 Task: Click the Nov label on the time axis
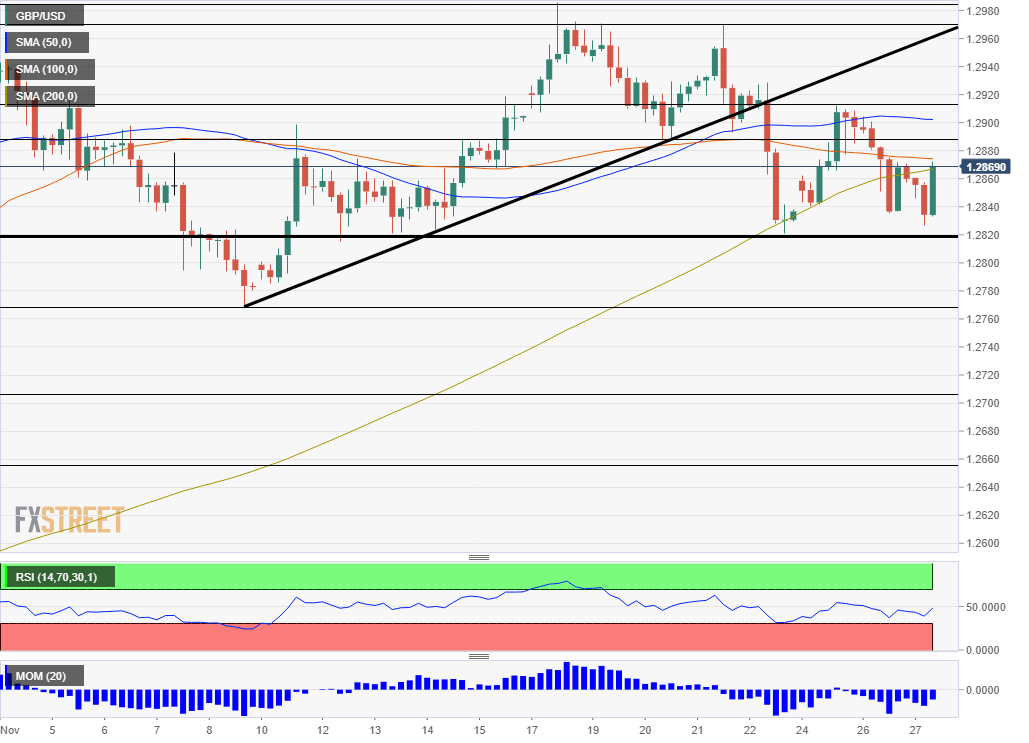point(12,731)
